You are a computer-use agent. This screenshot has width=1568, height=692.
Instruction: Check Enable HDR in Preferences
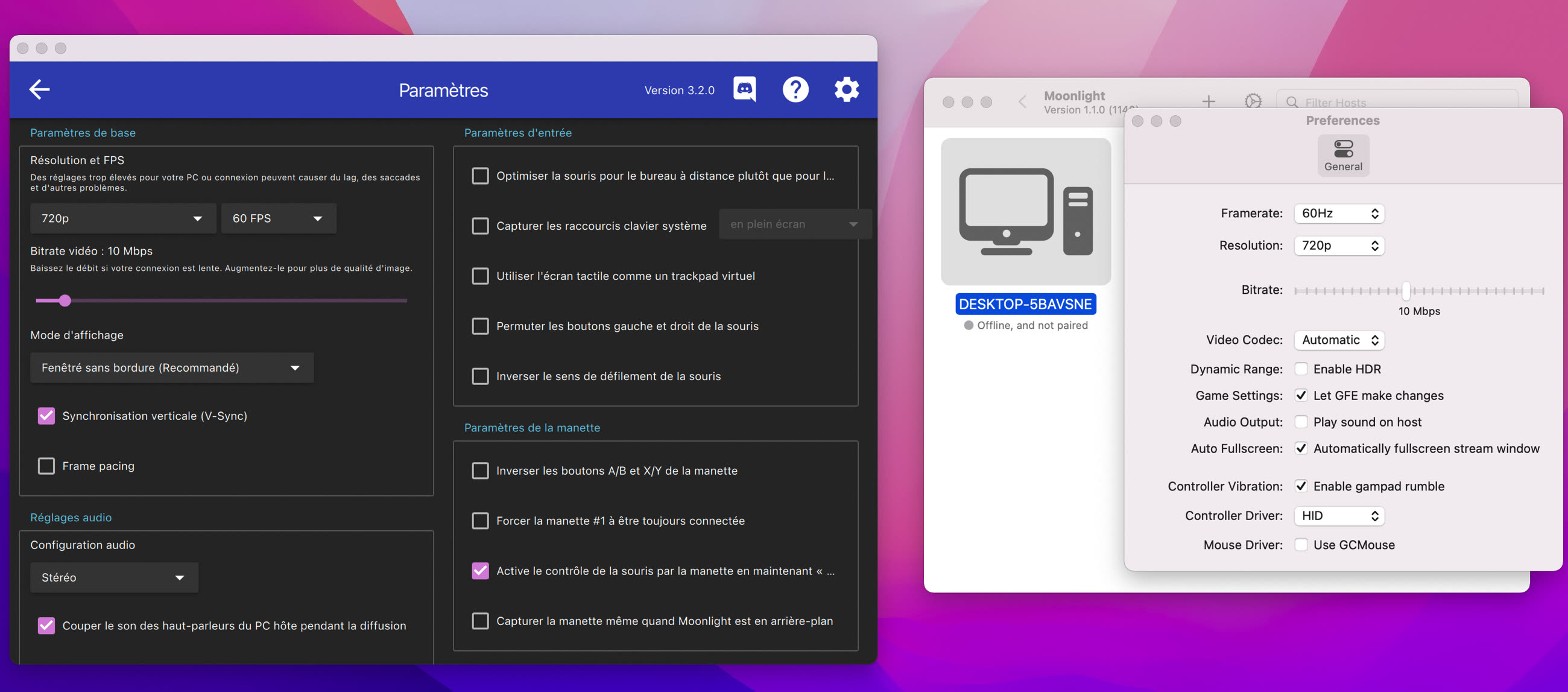coord(1302,369)
